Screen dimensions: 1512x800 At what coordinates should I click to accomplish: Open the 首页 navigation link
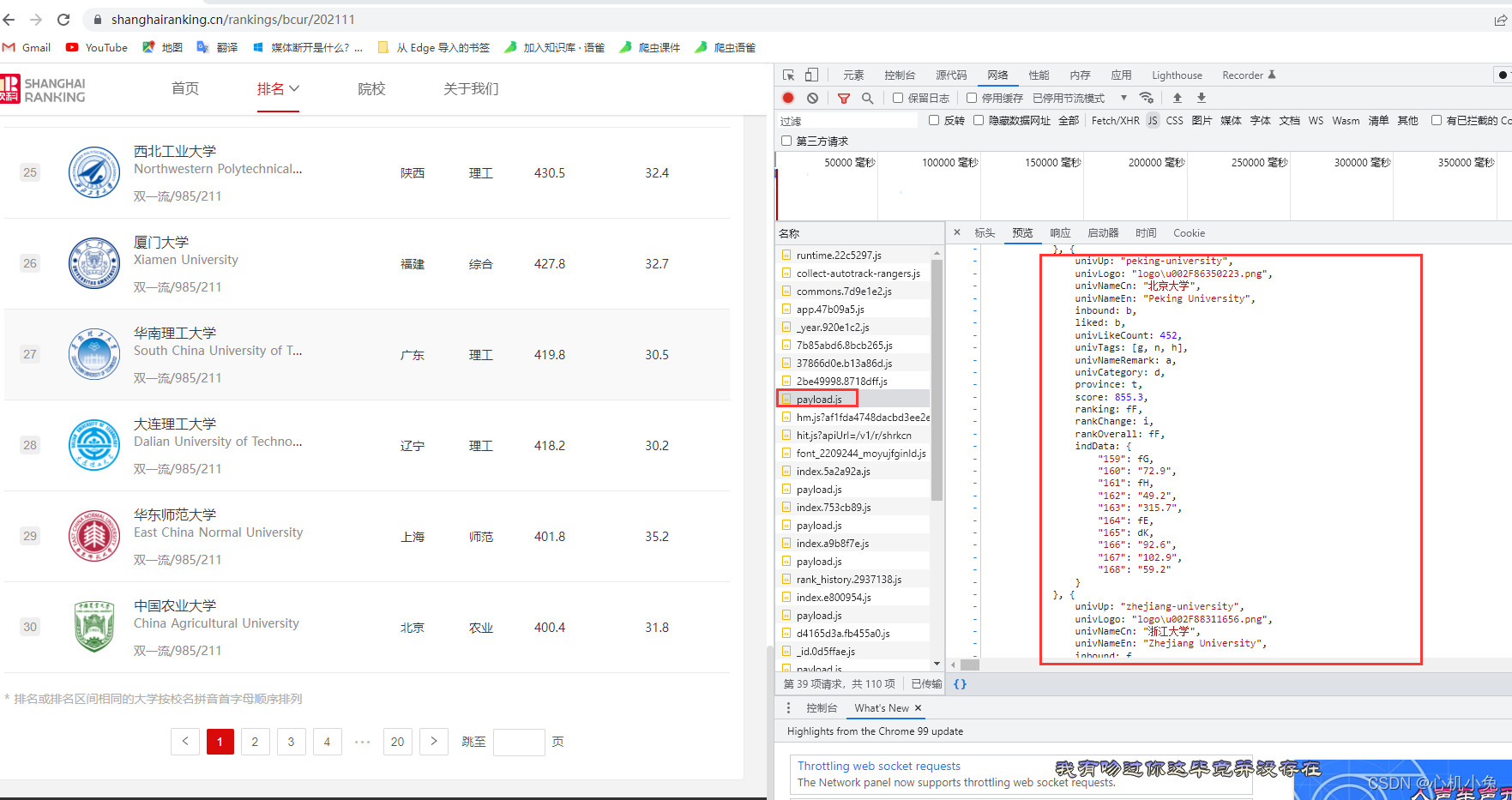tap(185, 88)
